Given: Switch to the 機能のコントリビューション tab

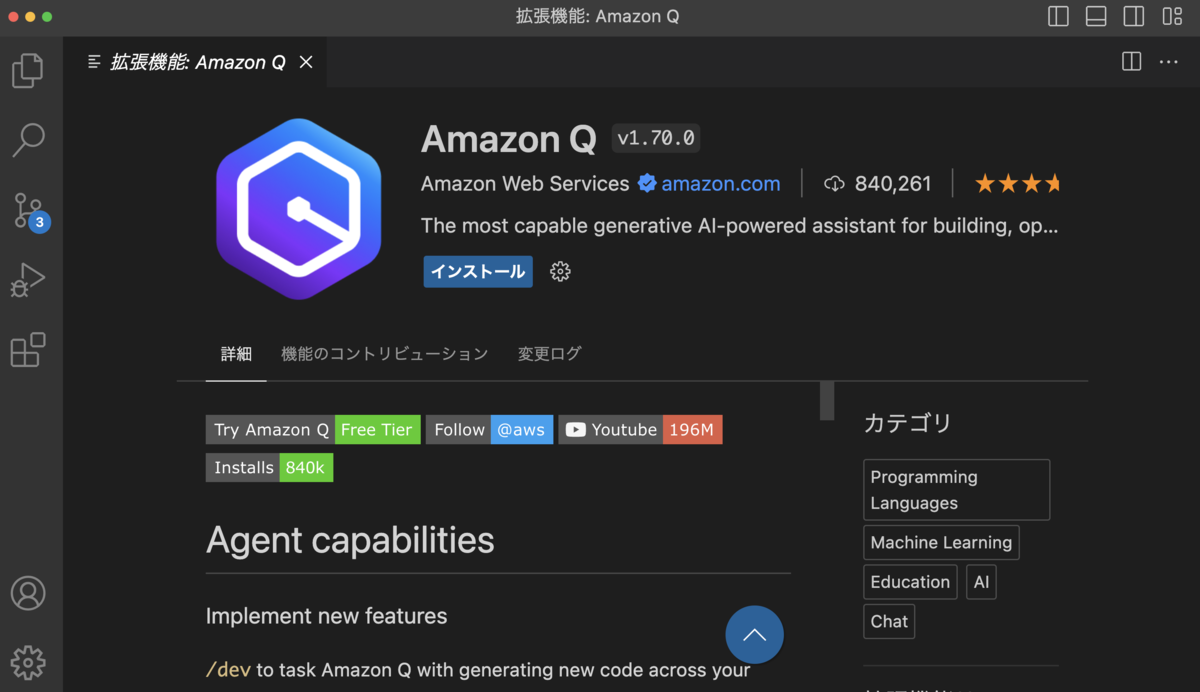Looking at the screenshot, I should 384,353.
